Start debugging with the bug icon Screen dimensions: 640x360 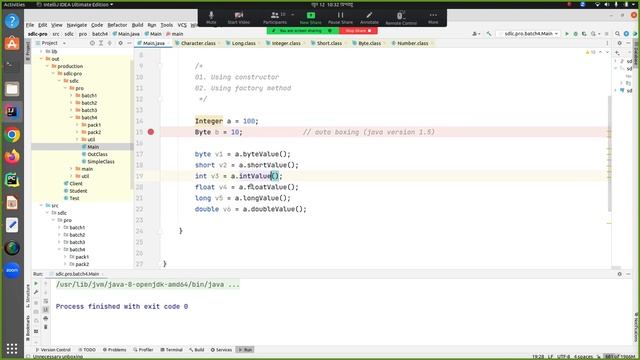click(x=576, y=33)
